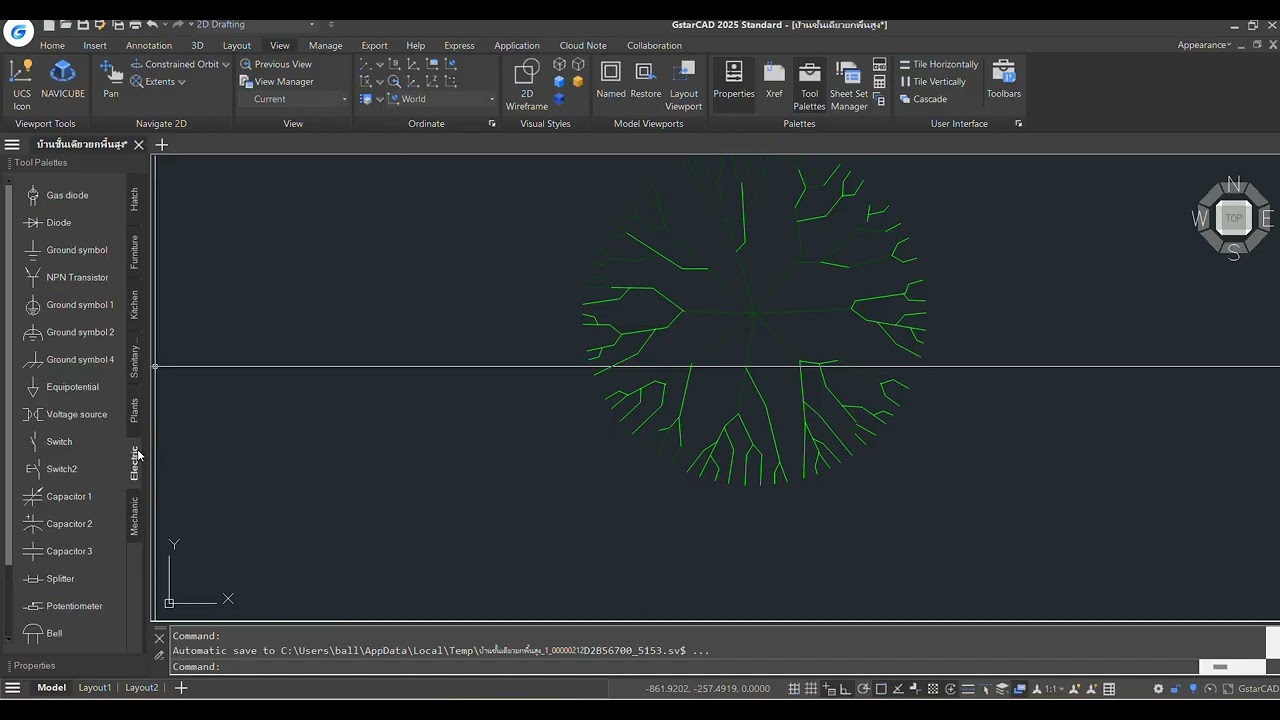Switch to the Furniture palette tab
The height and width of the screenshot is (720, 1280).
(135, 252)
